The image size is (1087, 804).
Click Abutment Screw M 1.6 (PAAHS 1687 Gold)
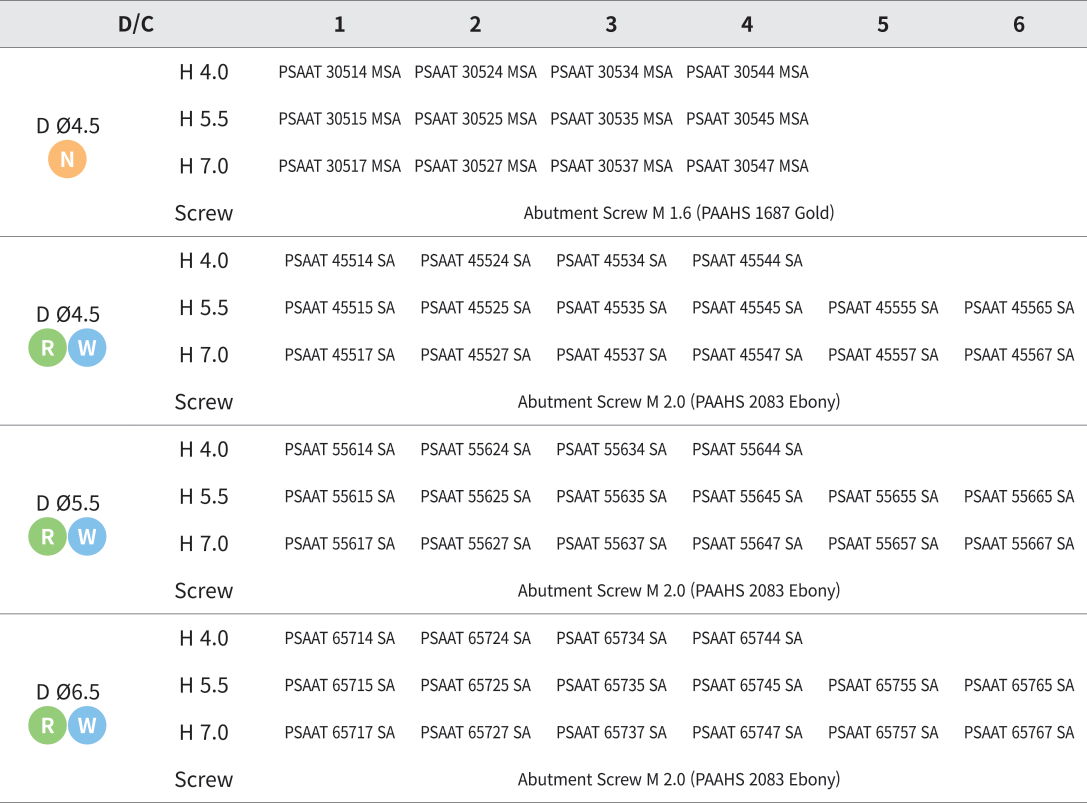(x=679, y=213)
